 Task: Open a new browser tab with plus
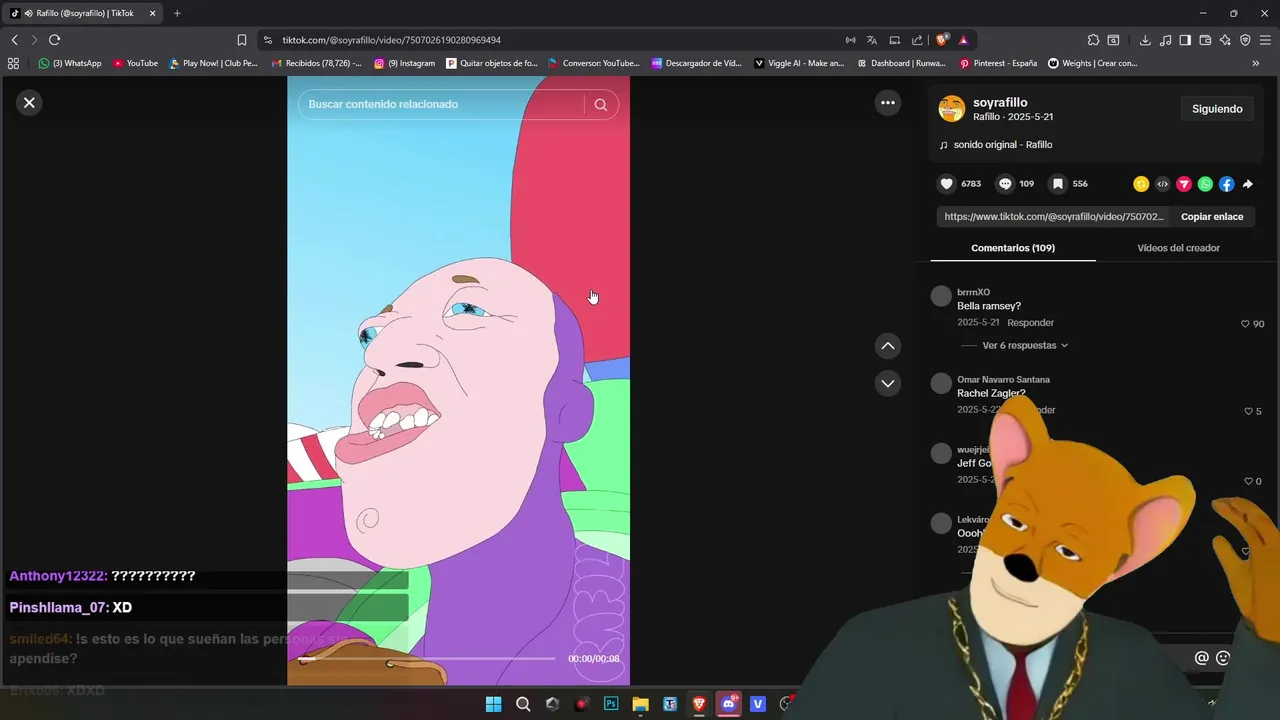point(177,13)
